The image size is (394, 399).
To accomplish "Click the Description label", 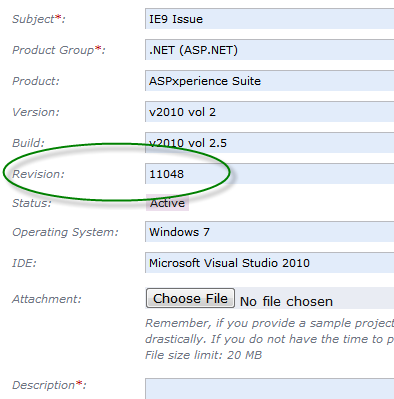I will 49,385.
